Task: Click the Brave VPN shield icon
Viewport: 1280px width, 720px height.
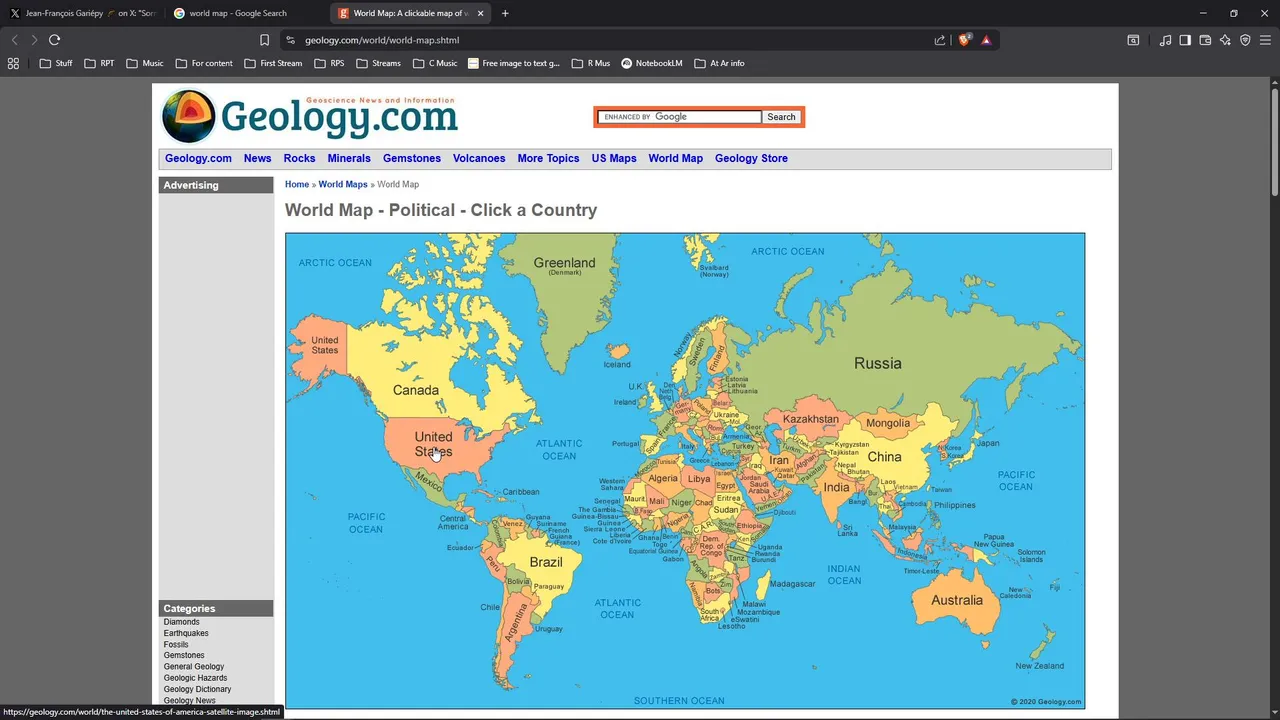Action: (1245, 40)
